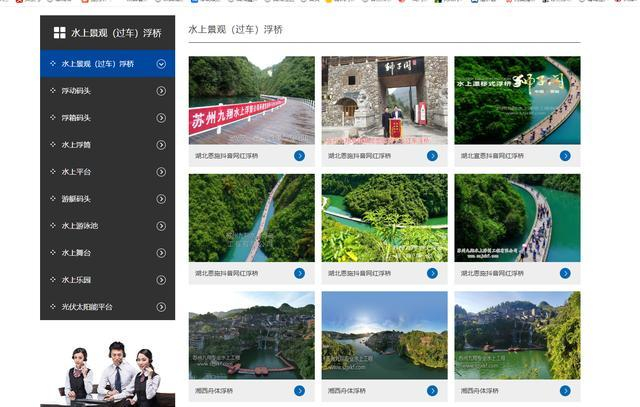
Task: Open the curved river bridge aerial thumbnail
Action: (x=384, y=218)
